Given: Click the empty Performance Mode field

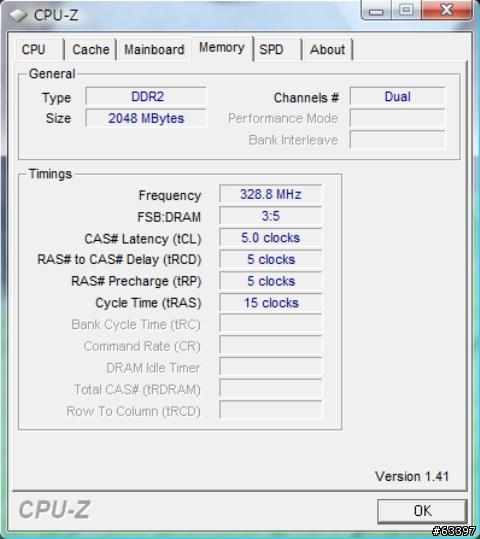Looking at the screenshot, I should pyautogui.click(x=397, y=118).
